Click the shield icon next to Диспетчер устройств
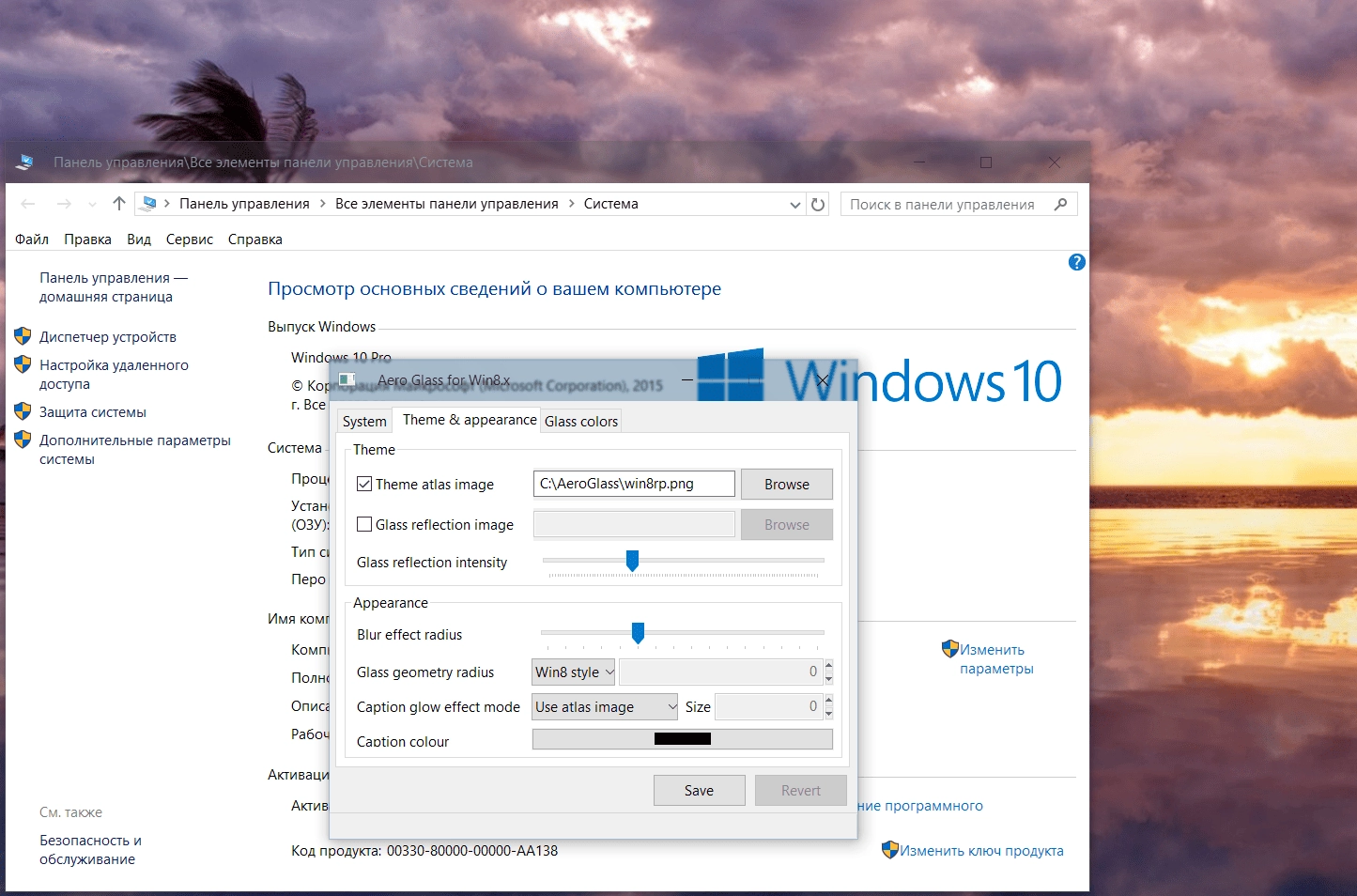Screen dimensions: 1357x896 coord(23,336)
